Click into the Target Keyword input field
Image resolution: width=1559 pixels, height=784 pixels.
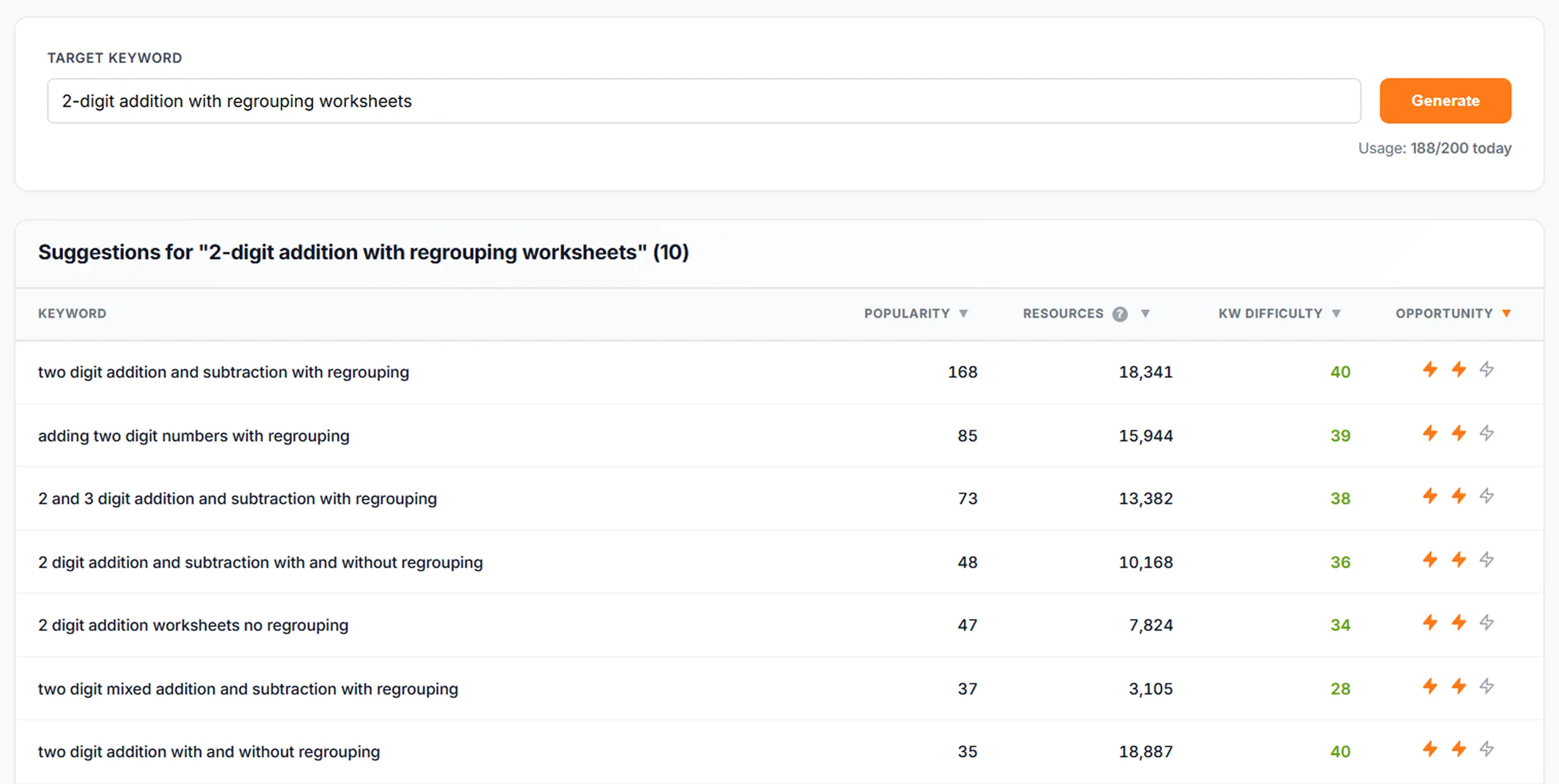703,101
